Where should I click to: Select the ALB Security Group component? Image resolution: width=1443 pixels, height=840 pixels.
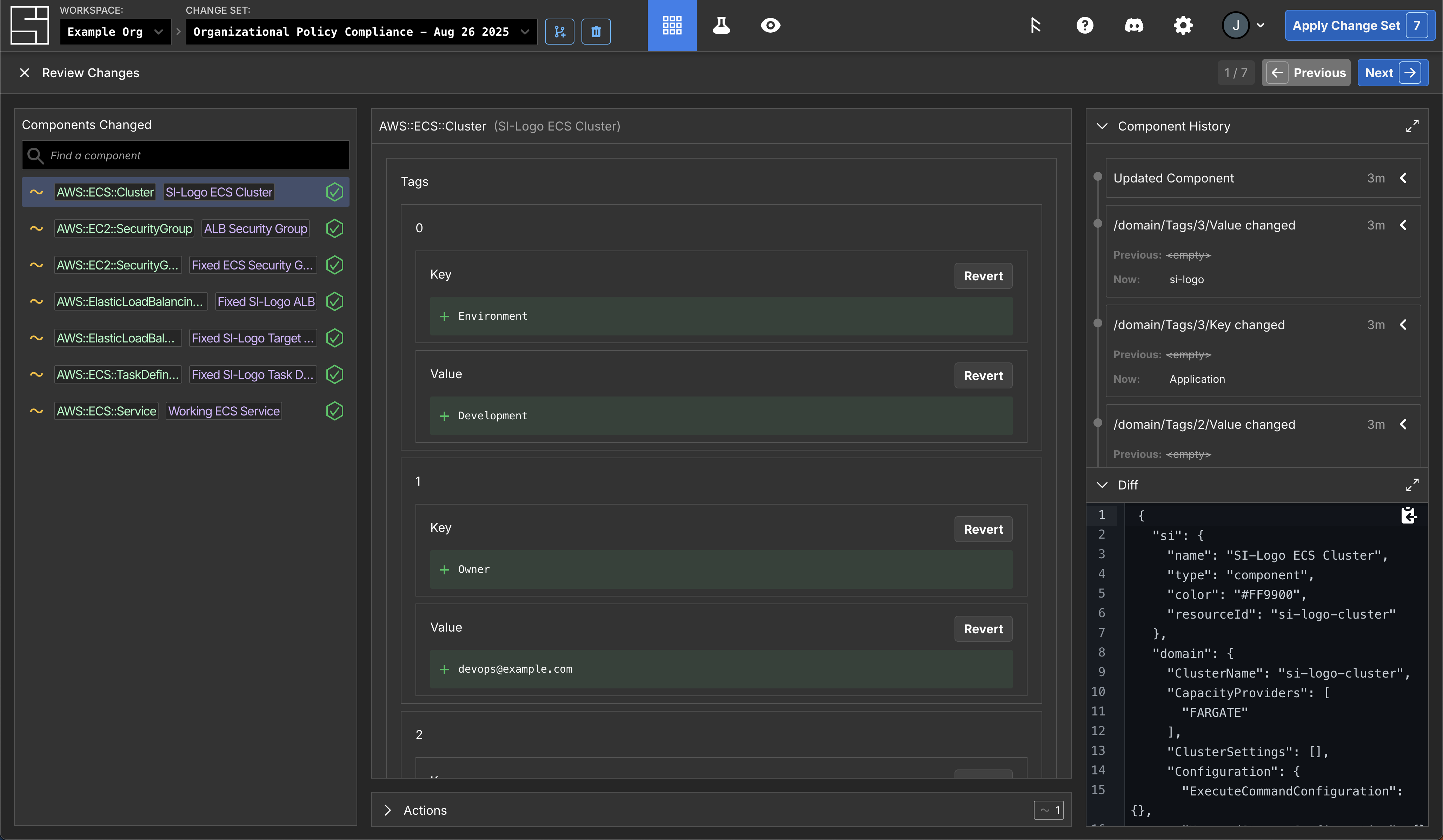186,228
